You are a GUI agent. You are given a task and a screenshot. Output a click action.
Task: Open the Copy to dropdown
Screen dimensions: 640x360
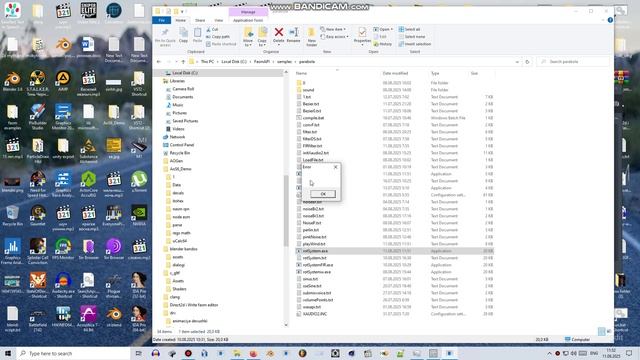click(262, 37)
